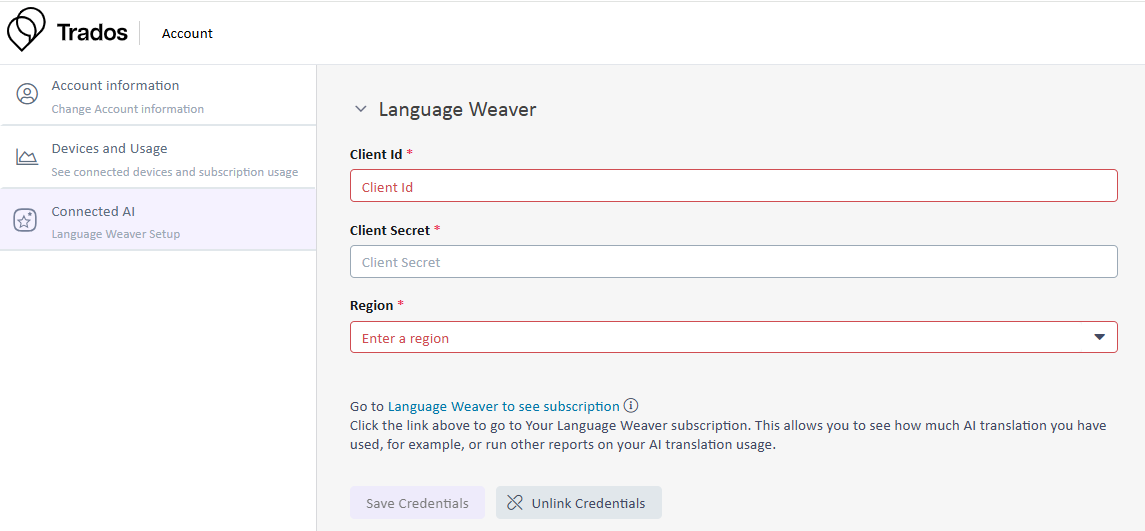
Task: Click the Connected AI star icon
Action: pyautogui.click(x=25, y=220)
